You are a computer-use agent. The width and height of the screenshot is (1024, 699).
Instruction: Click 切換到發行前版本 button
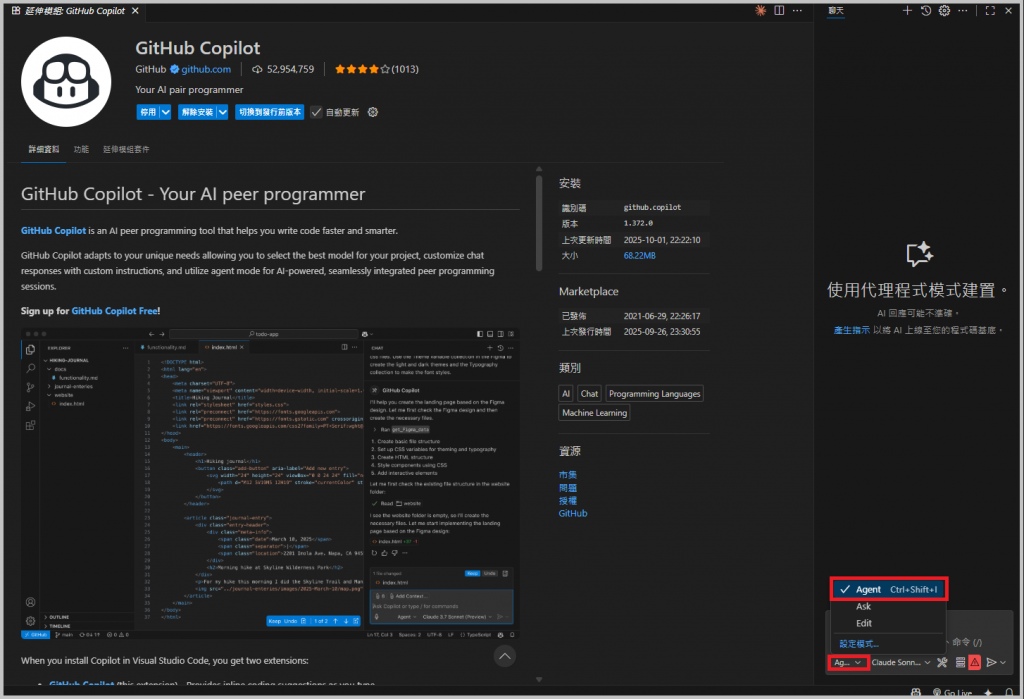[x=270, y=112]
